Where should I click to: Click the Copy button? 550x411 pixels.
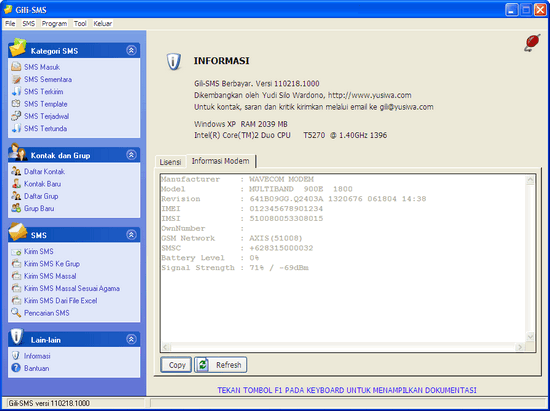[176, 365]
